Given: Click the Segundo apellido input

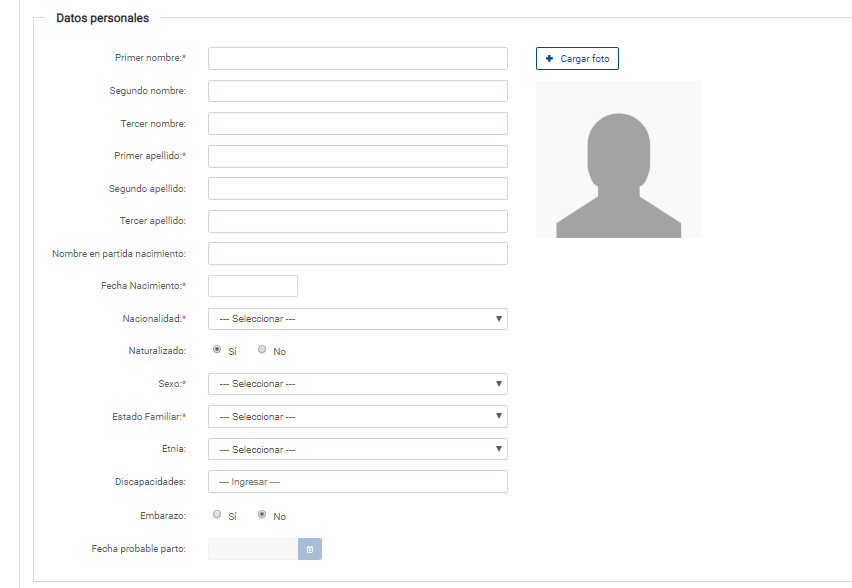Looking at the screenshot, I should pos(357,189).
